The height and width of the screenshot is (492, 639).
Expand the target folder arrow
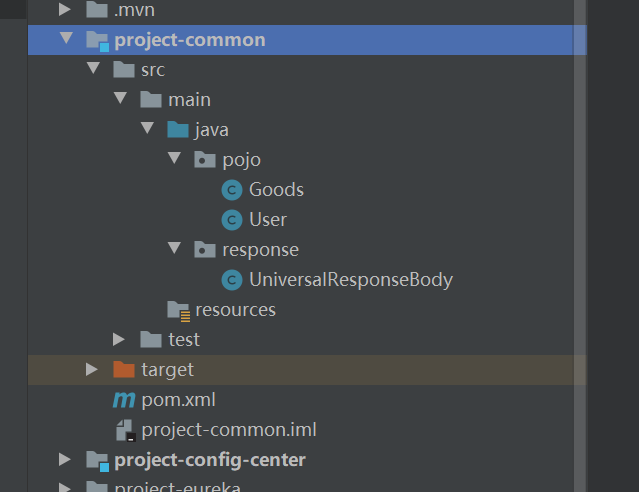(92, 369)
